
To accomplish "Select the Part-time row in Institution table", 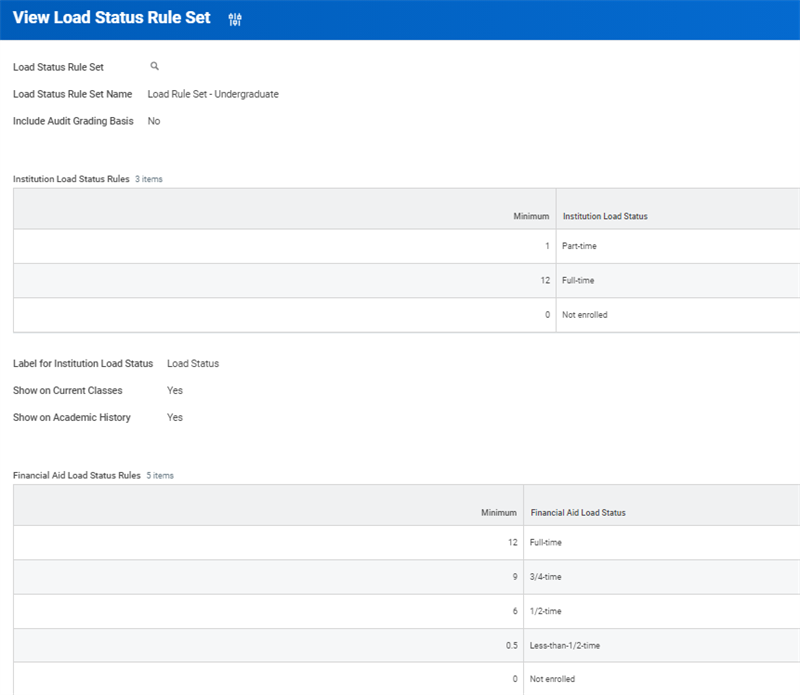I will (407, 246).
